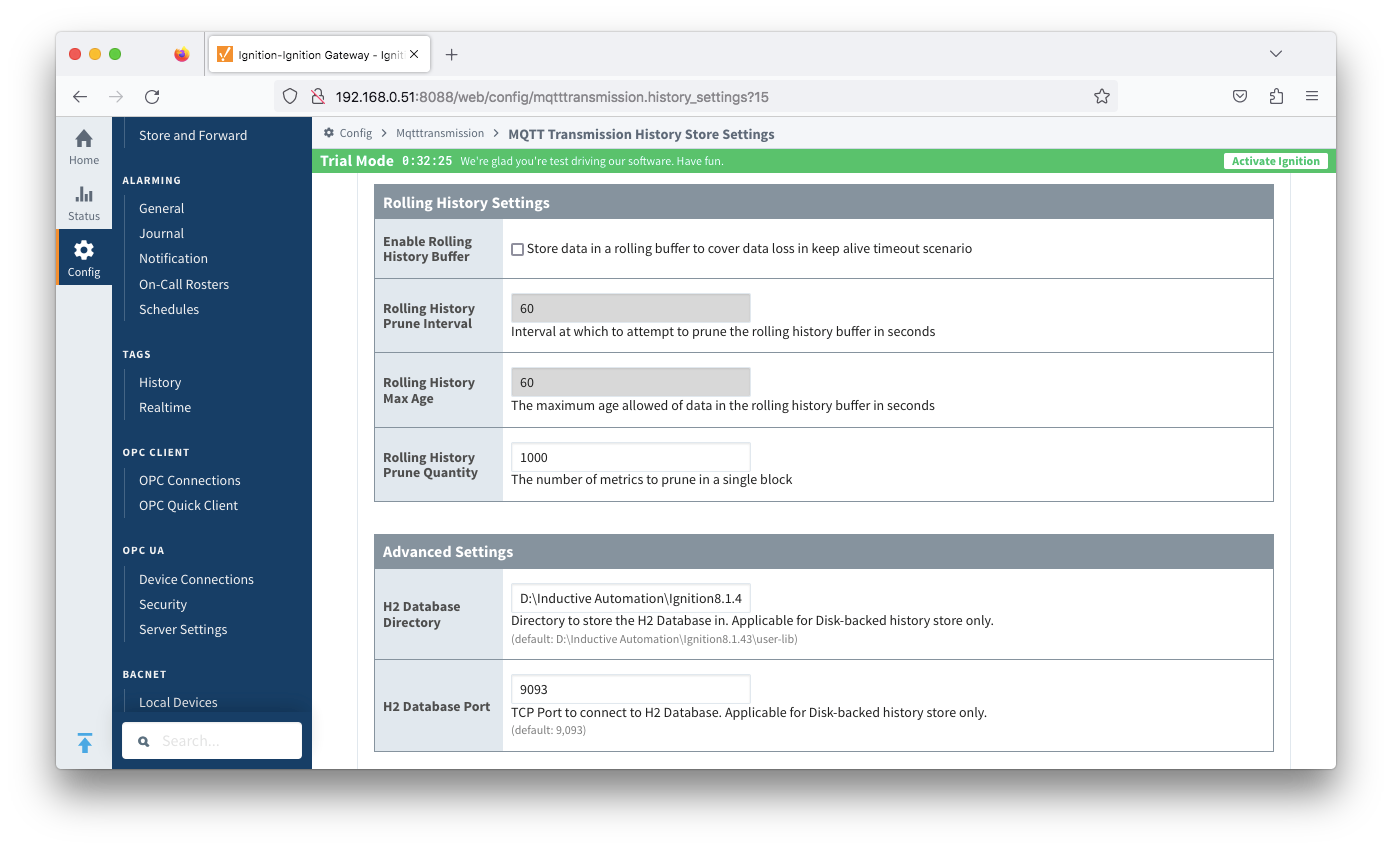Click the Firefox logo icon beside the tab

click(181, 55)
